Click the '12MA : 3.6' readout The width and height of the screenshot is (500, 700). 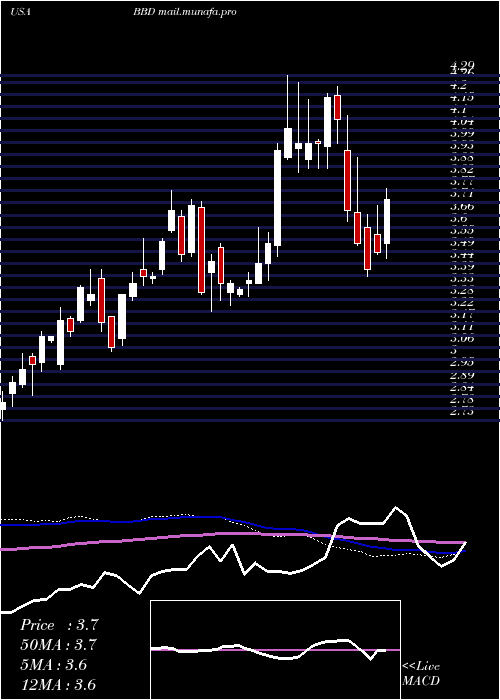coord(58,684)
